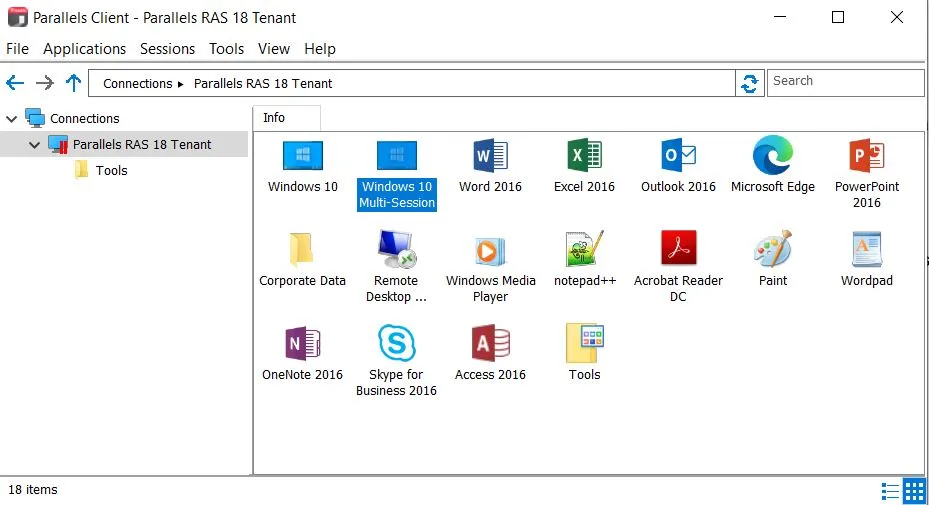Collapse the Connections tree node

[12, 119]
